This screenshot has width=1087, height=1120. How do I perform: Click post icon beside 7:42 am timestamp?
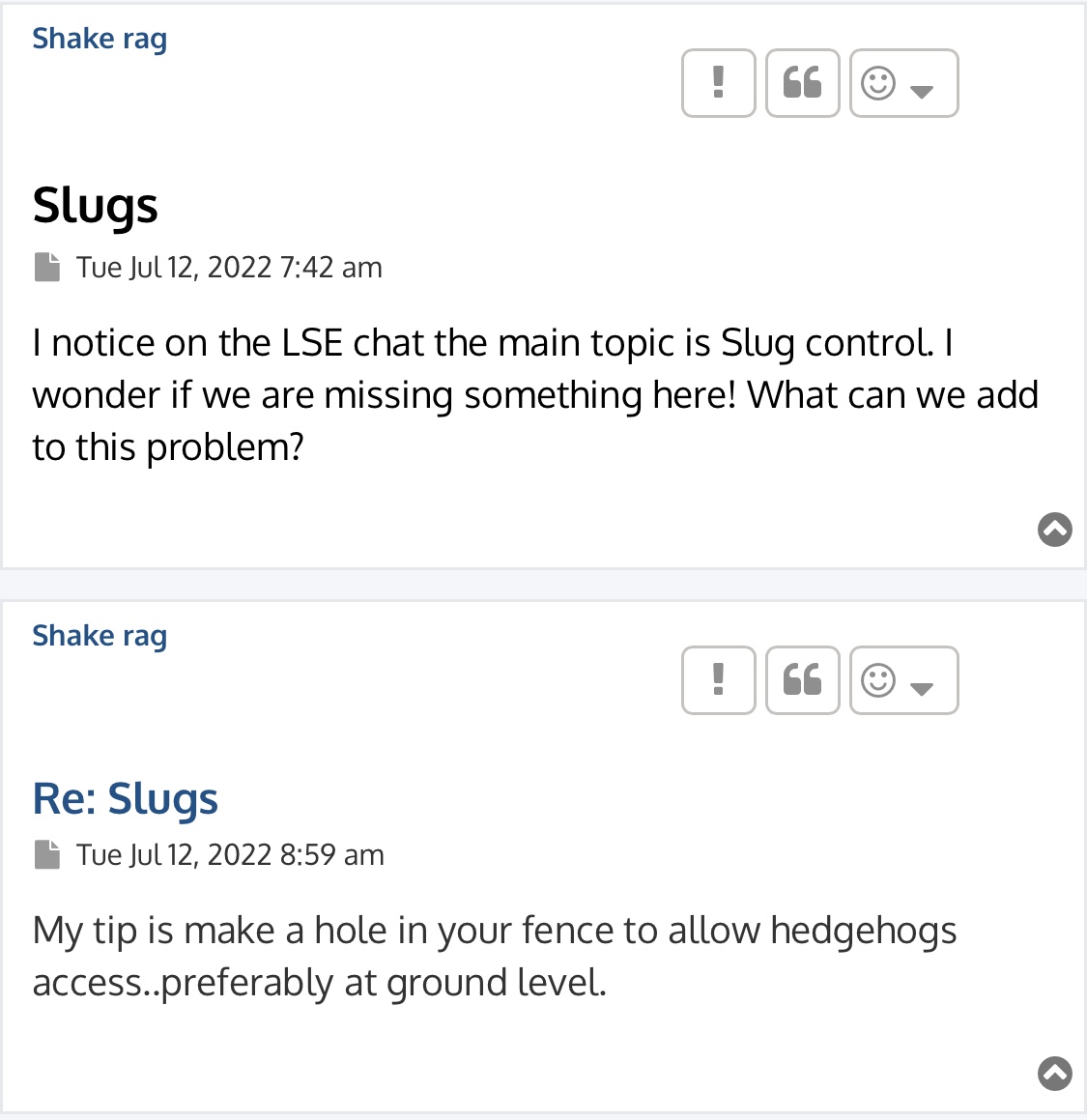click(x=47, y=267)
